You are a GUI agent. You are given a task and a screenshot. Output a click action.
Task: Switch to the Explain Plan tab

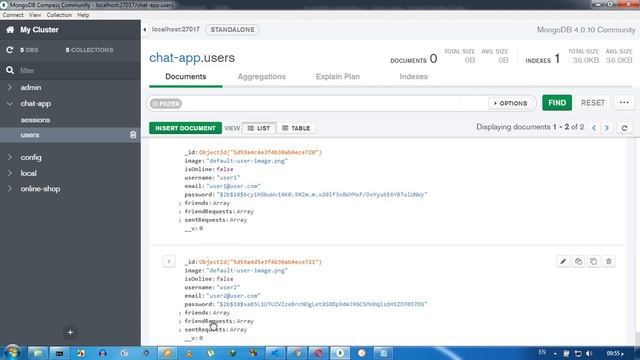(x=338, y=77)
